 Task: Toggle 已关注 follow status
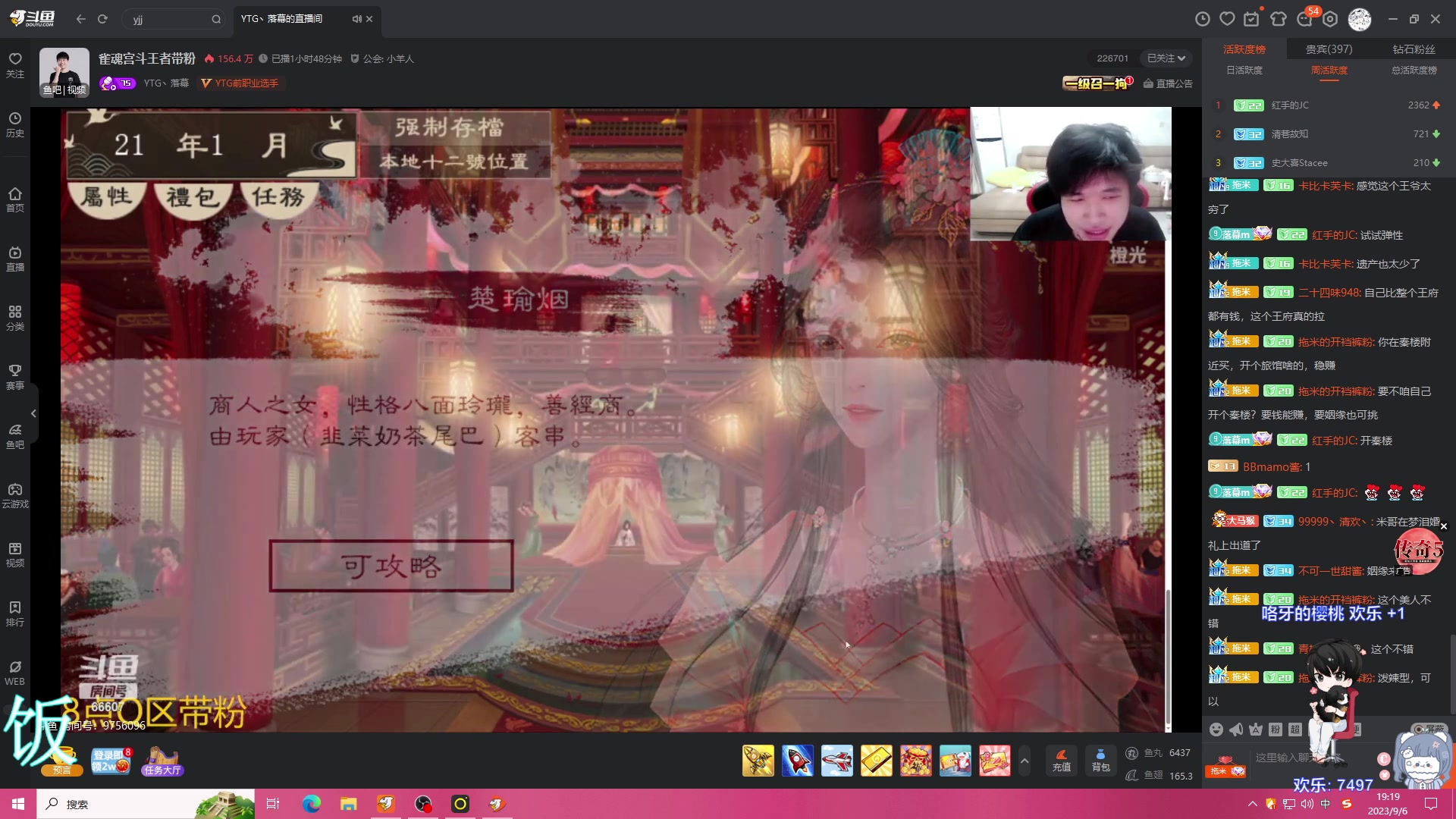(x=1166, y=58)
